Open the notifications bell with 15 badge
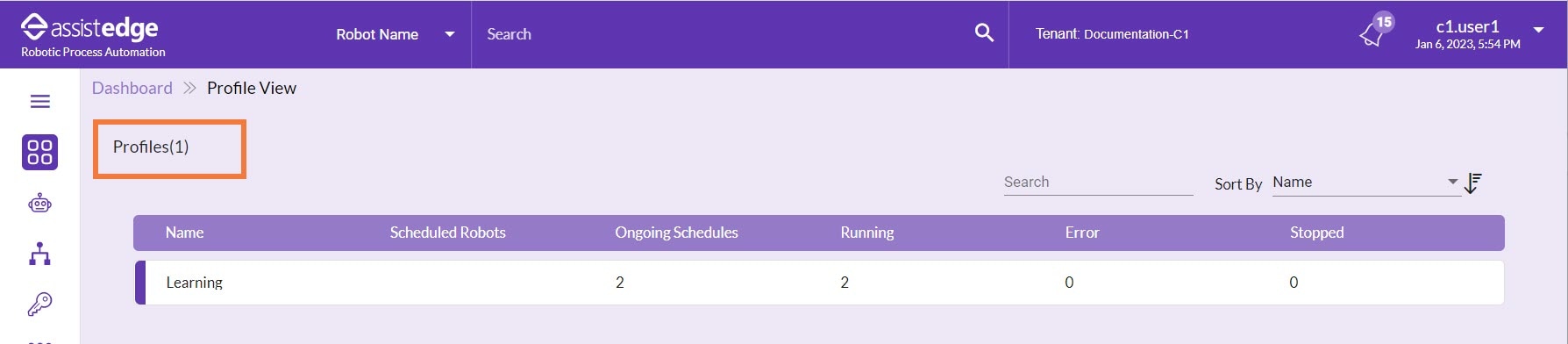This screenshot has height=344, width=1568. pos(1374,32)
